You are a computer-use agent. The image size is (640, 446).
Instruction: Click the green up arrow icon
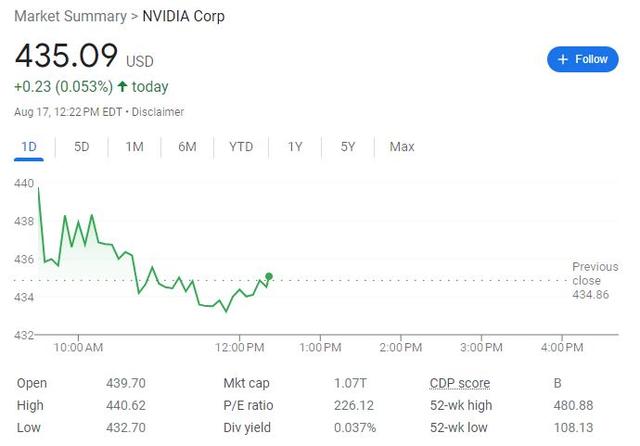[x=122, y=87]
